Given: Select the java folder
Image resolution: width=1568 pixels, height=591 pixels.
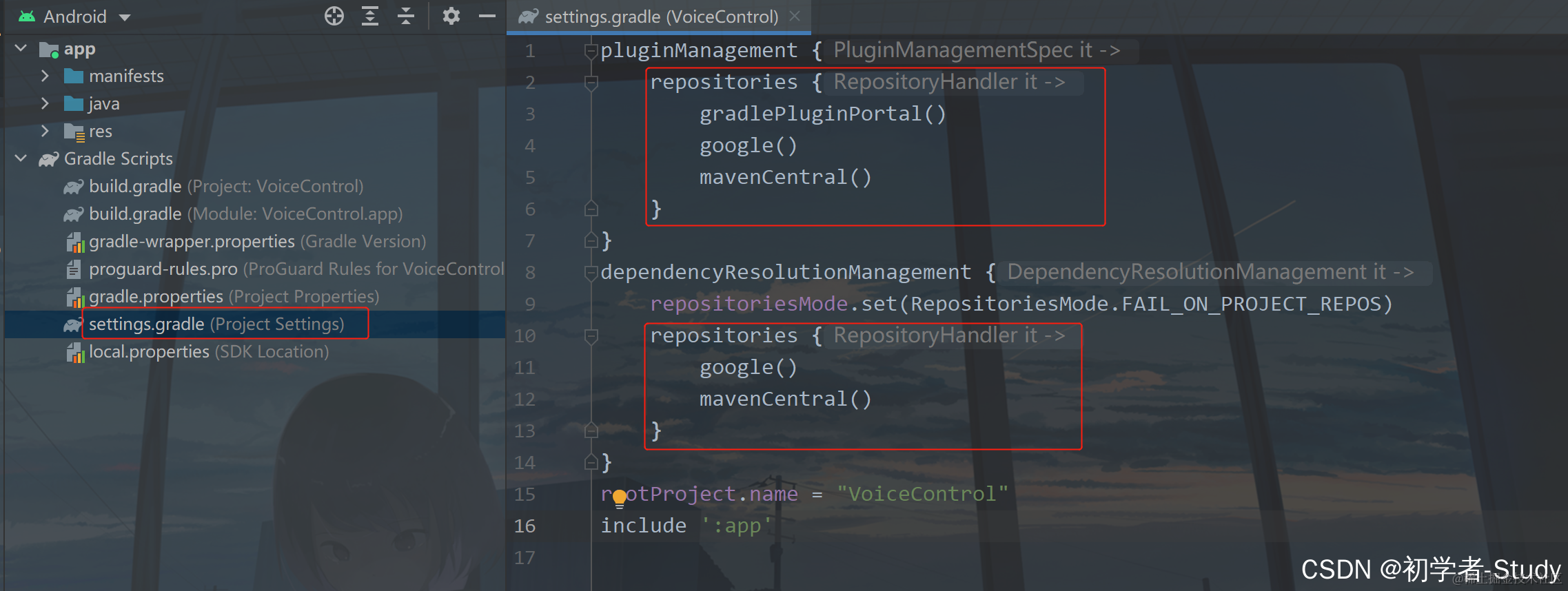Looking at the screenshot, I should 104,104.
